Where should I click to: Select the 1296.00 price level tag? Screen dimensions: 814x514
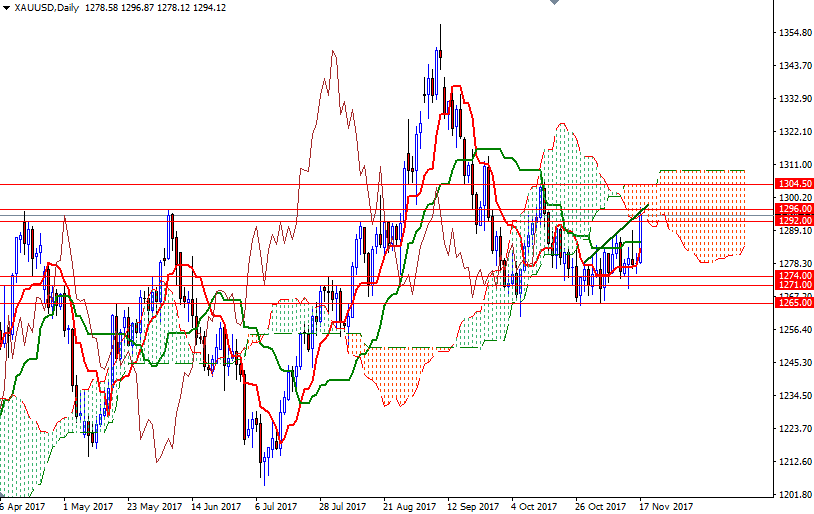click(794, 209)
